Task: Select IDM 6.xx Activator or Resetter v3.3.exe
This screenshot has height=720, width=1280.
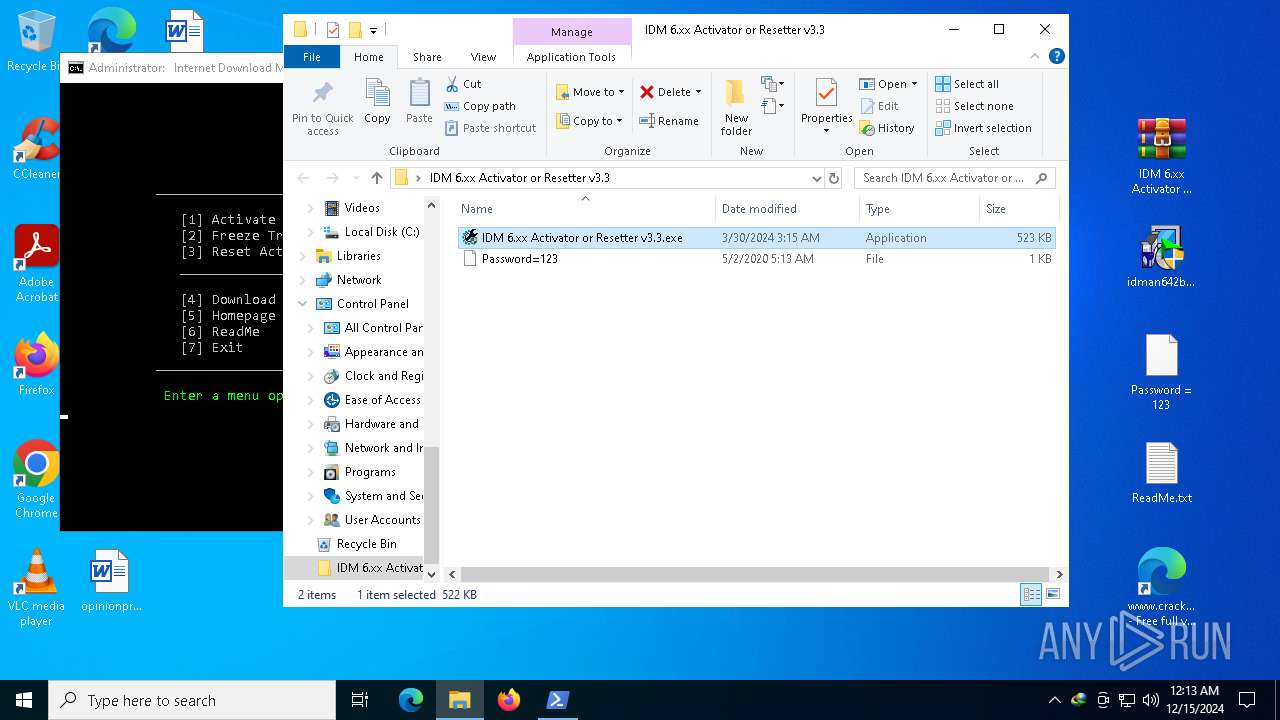Action: coord(756,238)
